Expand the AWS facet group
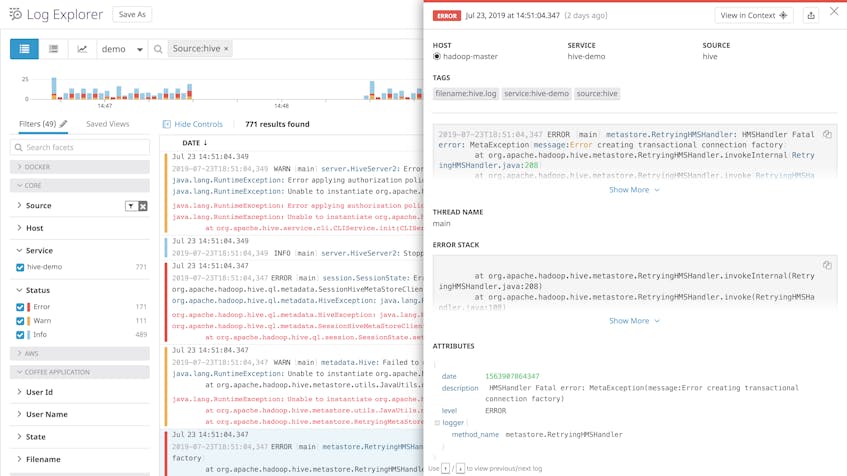The image size is (847, 476). (x=79, y=353)
